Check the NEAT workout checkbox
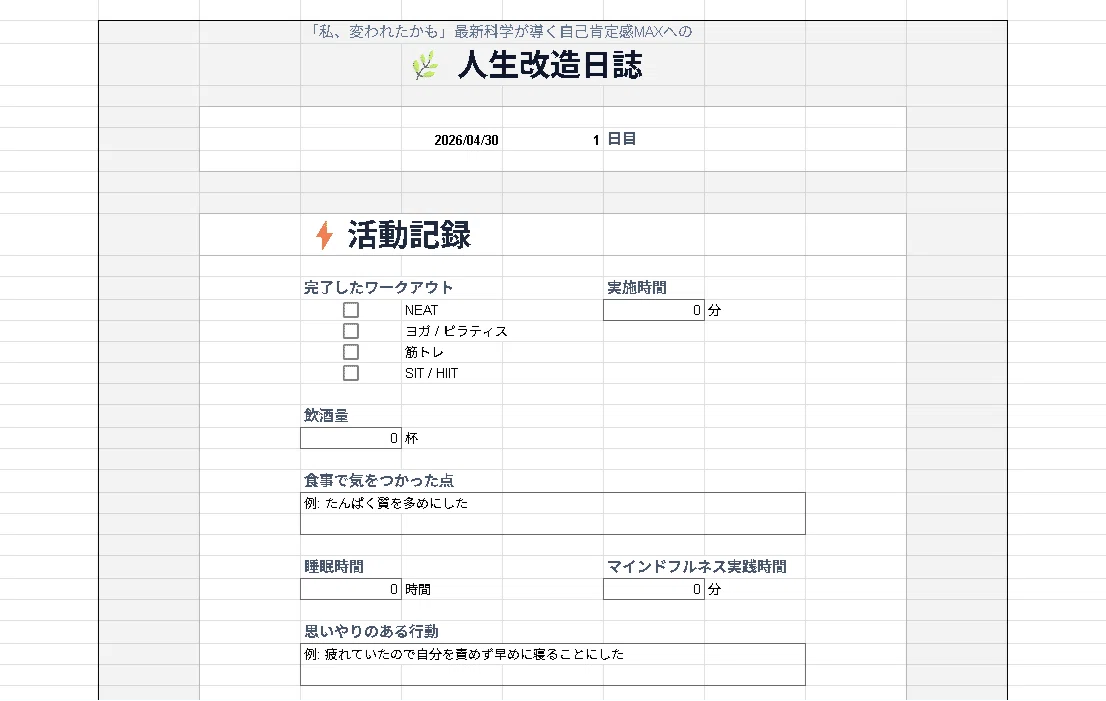 click(x=351, y=310)
